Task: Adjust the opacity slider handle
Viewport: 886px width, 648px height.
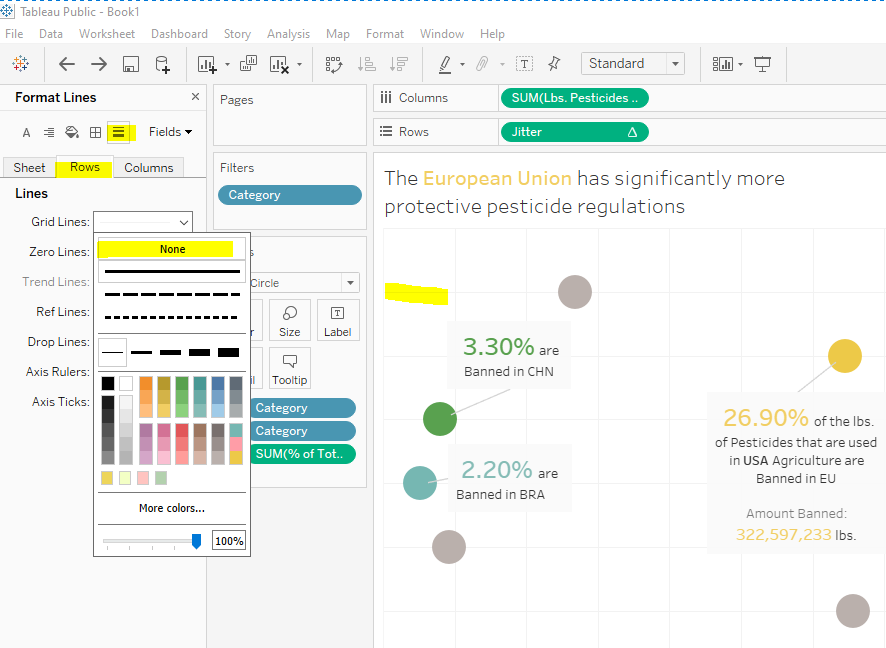Action: coord(196,541)
